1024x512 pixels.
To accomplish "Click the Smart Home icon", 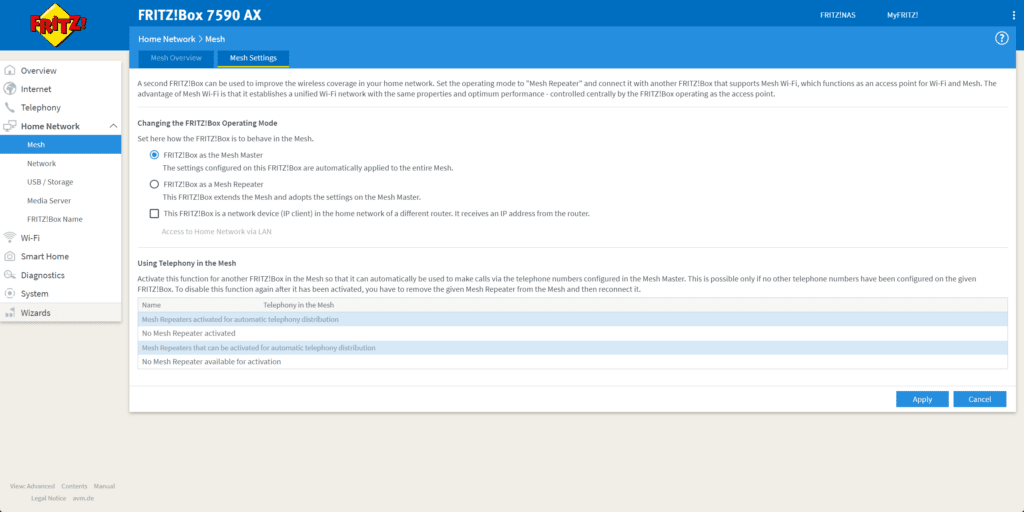I will click(10, 256).
